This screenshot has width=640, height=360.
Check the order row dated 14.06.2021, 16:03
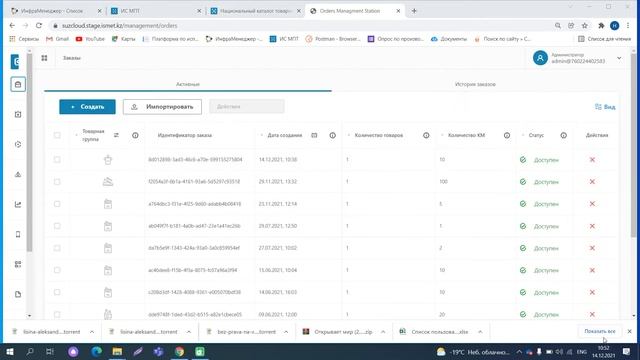pyautogui.click(x=57, y=292)
